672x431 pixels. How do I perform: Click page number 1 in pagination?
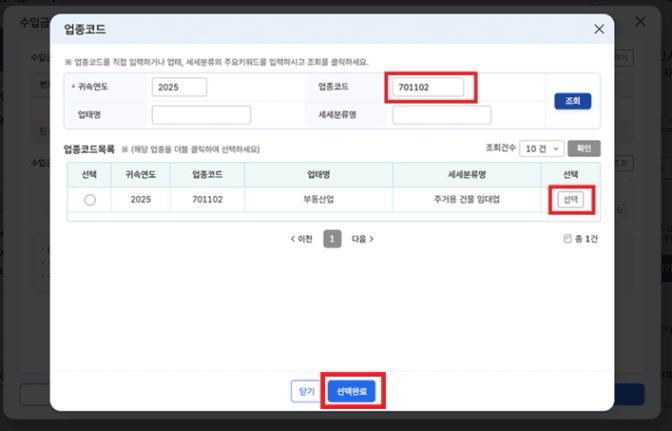[x=332, y=239]
